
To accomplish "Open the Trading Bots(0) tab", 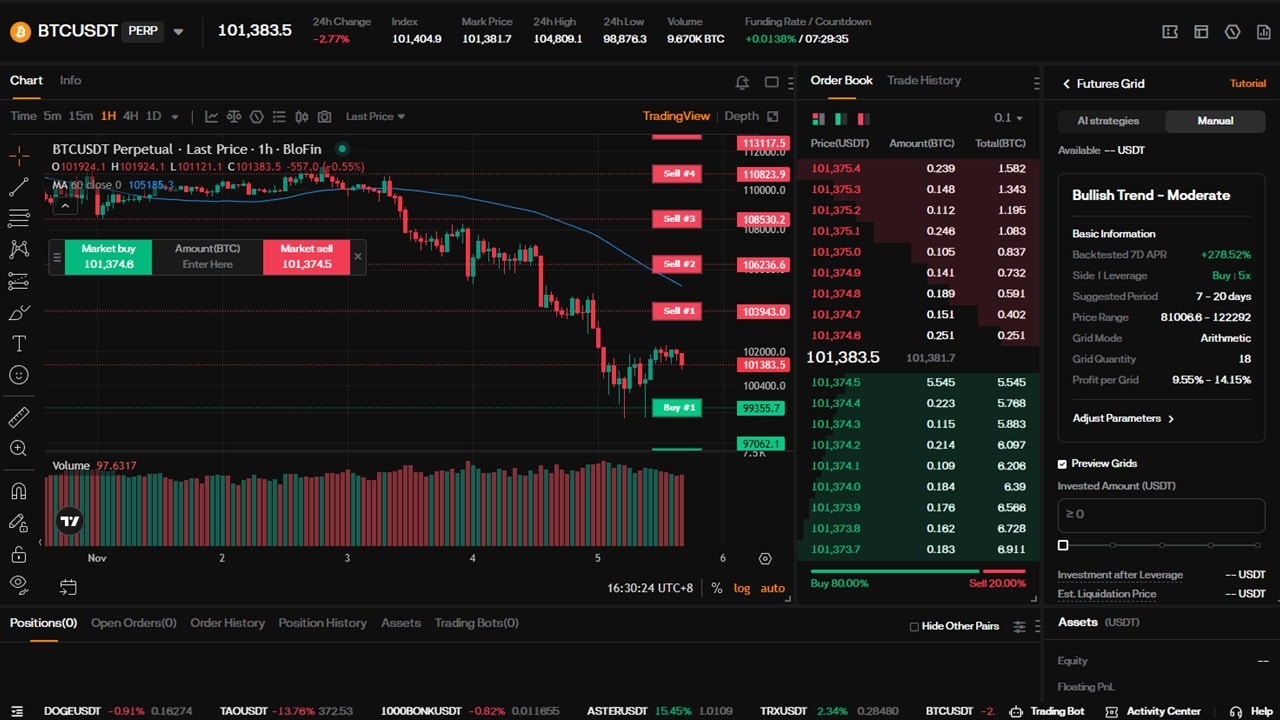I will coord(476,623).
